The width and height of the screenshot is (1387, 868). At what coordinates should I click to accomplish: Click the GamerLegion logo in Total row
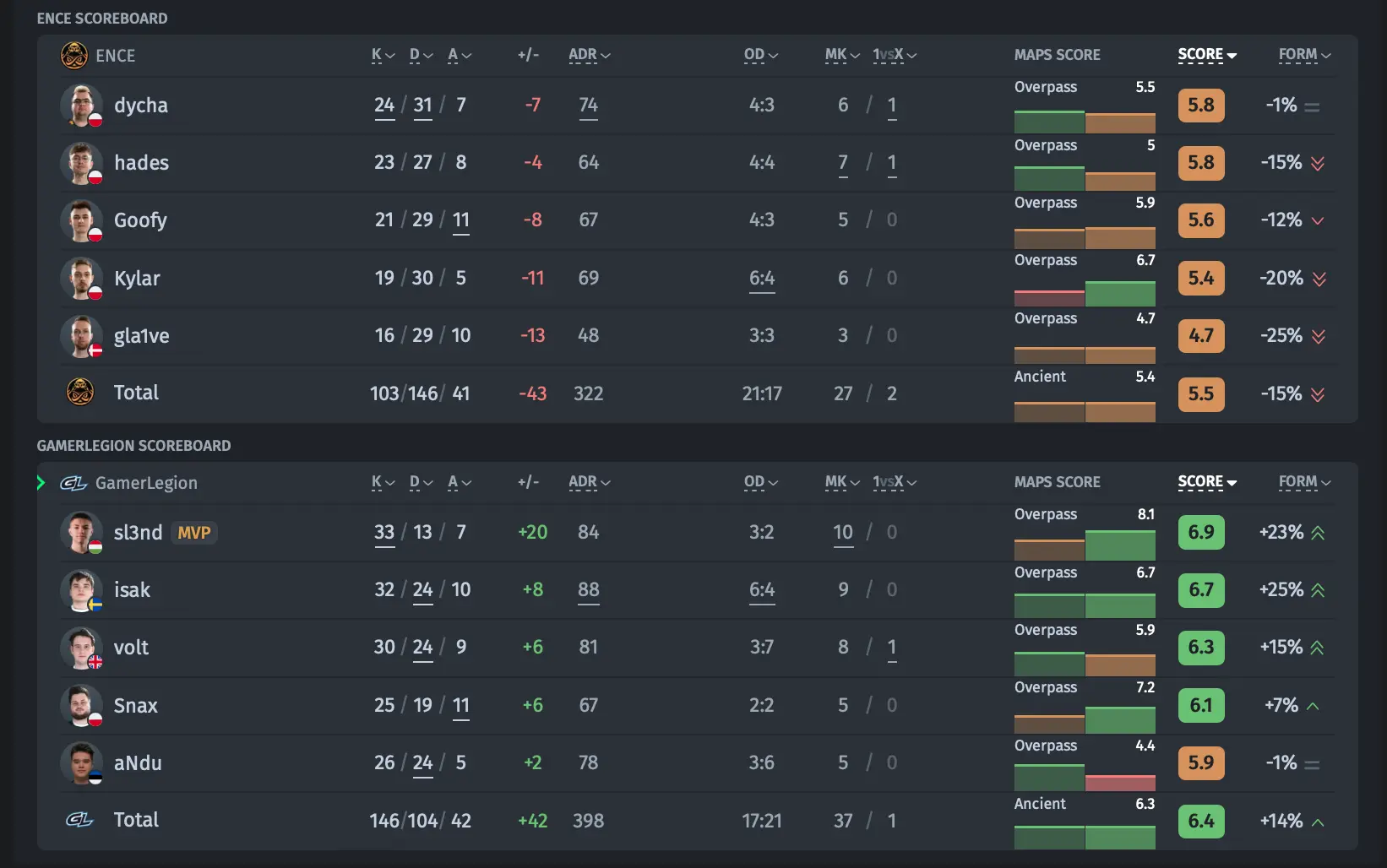pos(79,820)
